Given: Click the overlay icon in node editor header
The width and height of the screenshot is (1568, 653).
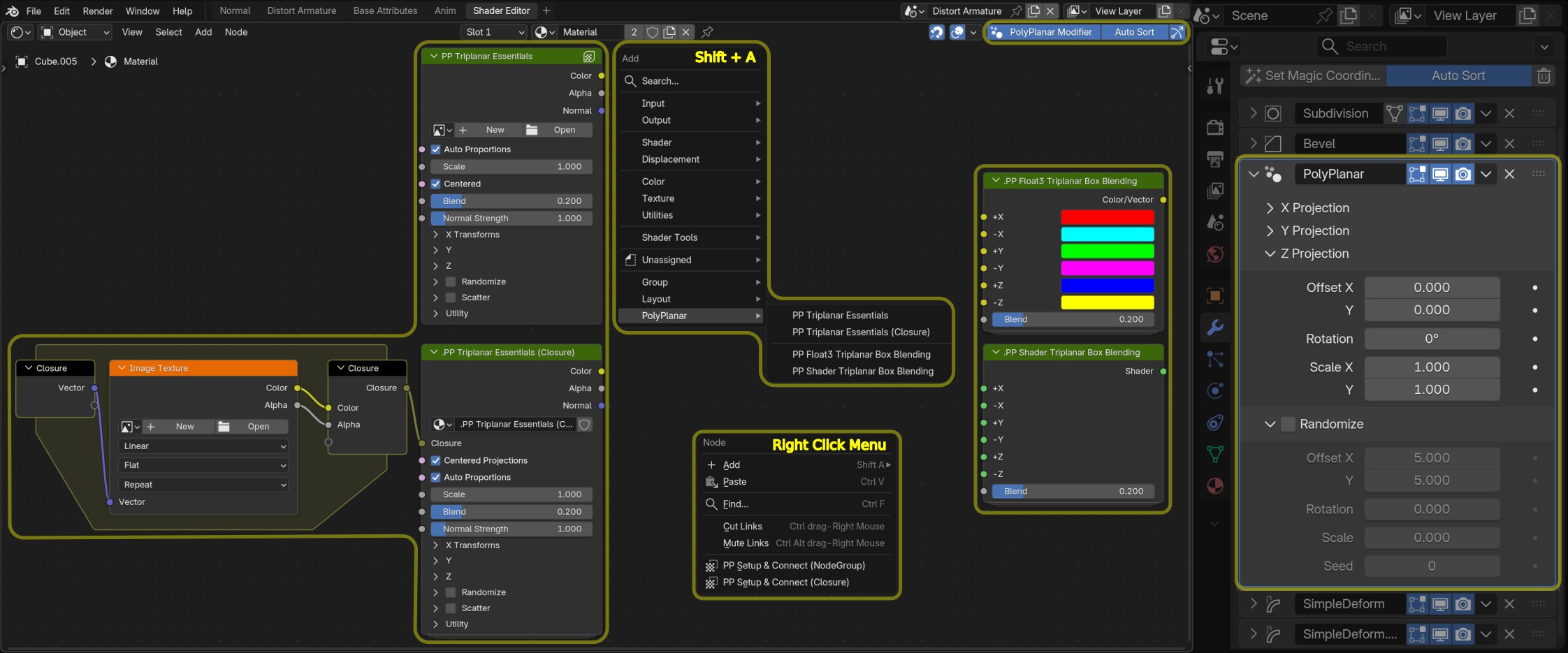Looking at the screenshot, I should pyautogui.click(x=958, y=32).
